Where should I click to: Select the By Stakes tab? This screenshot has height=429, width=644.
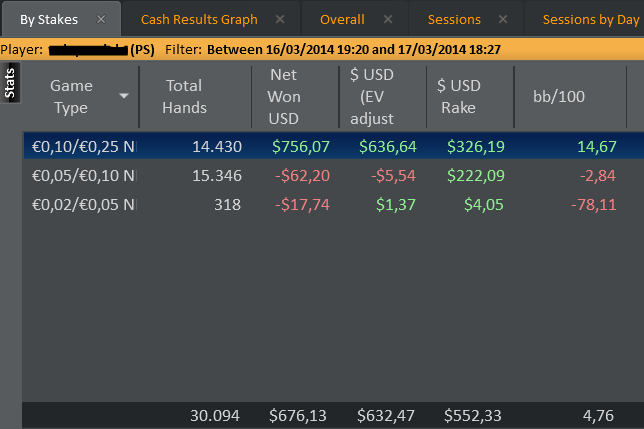(49, 19)
